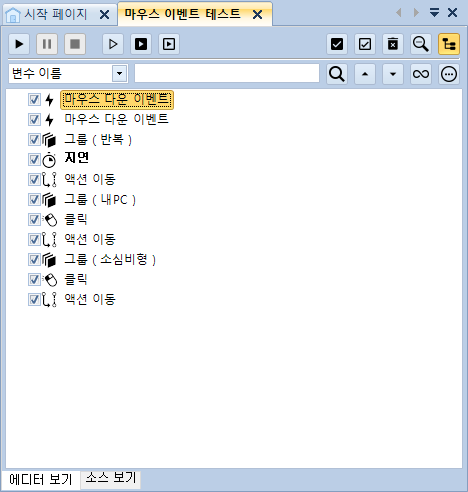The image size is (468, 492).
Task: Click the Stop square button
Action: click(x=75, y=44)
